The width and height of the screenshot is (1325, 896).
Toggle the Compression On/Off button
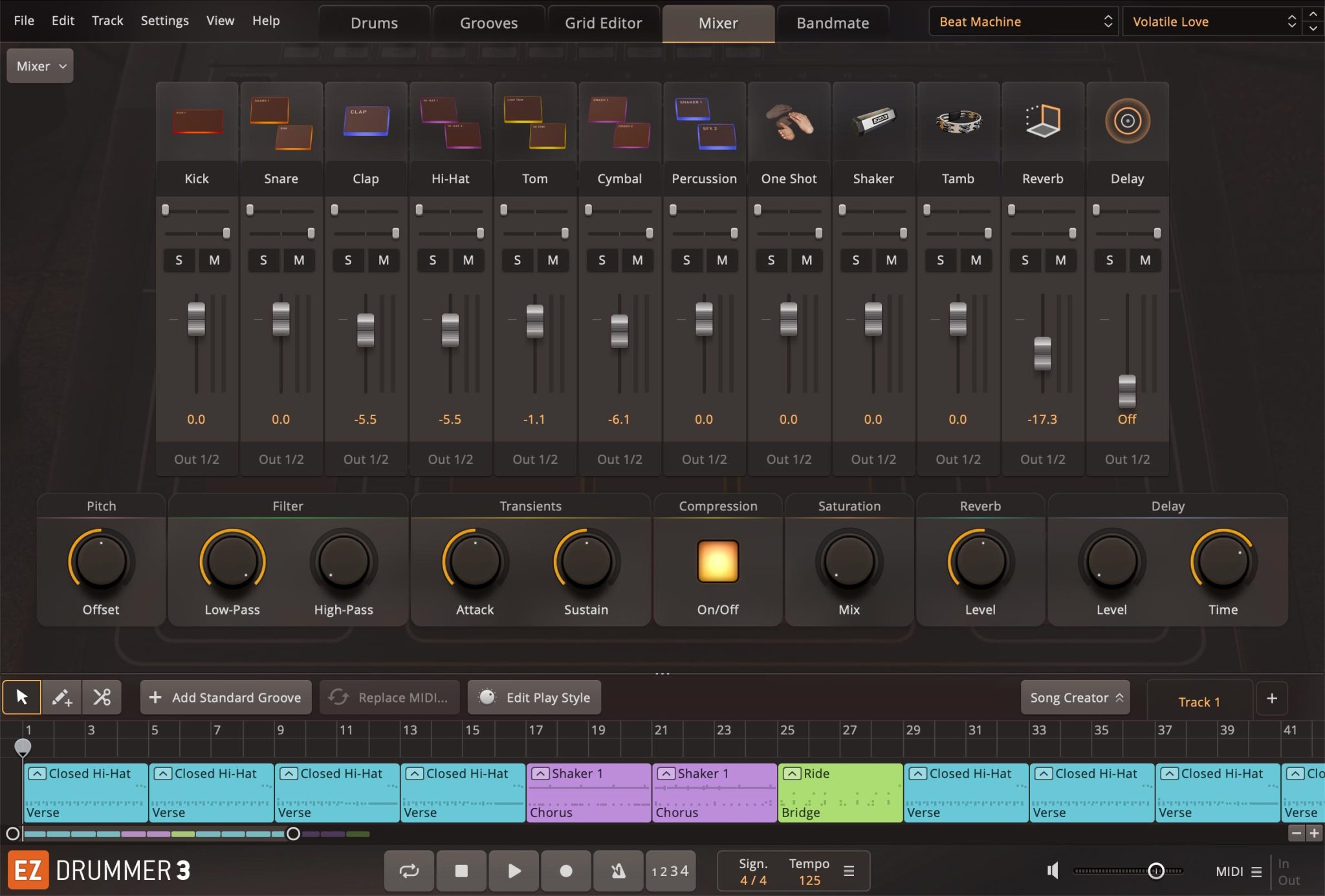click(717, 562)
